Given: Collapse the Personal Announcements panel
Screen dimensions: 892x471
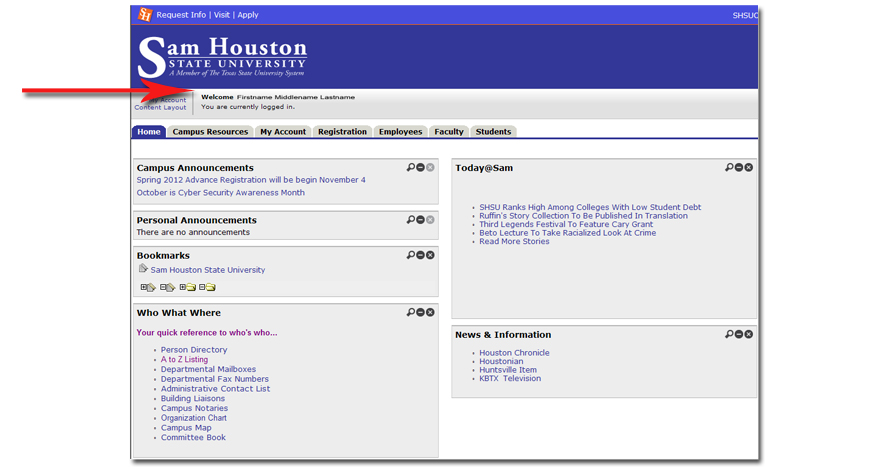Looking at the screenshot, I should 420,219.
